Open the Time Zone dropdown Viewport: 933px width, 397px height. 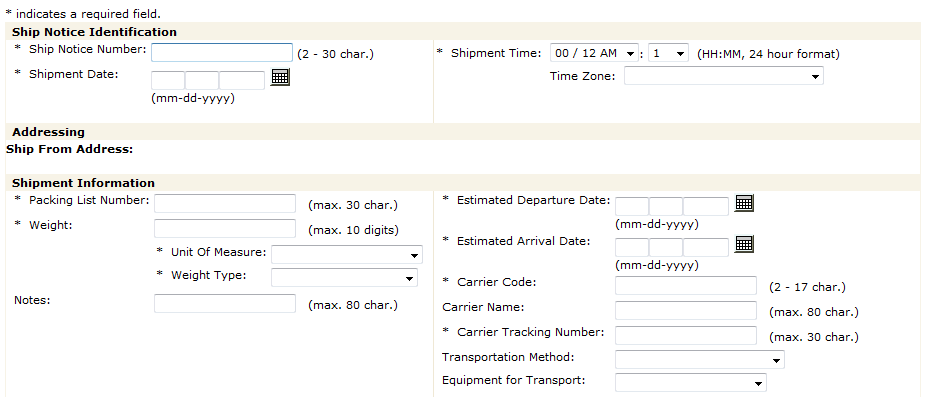(724, 76)
